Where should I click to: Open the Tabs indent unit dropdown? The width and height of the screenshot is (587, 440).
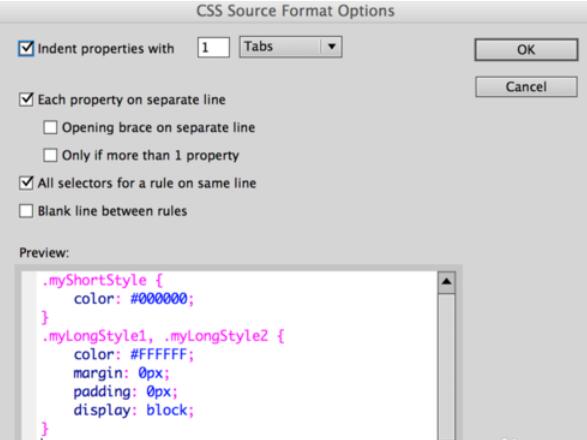click(x=291, y=47)
